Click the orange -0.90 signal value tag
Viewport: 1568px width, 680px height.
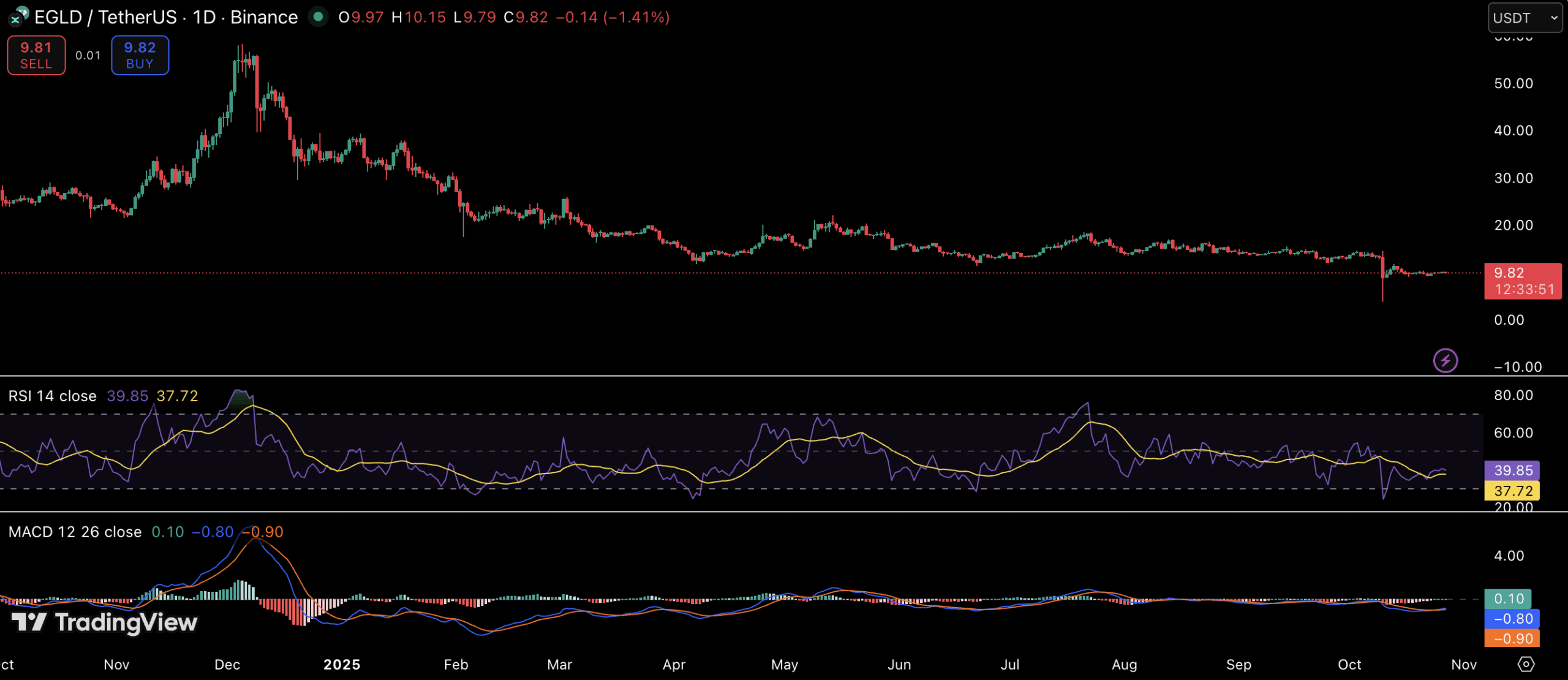tap(1512, 638)
